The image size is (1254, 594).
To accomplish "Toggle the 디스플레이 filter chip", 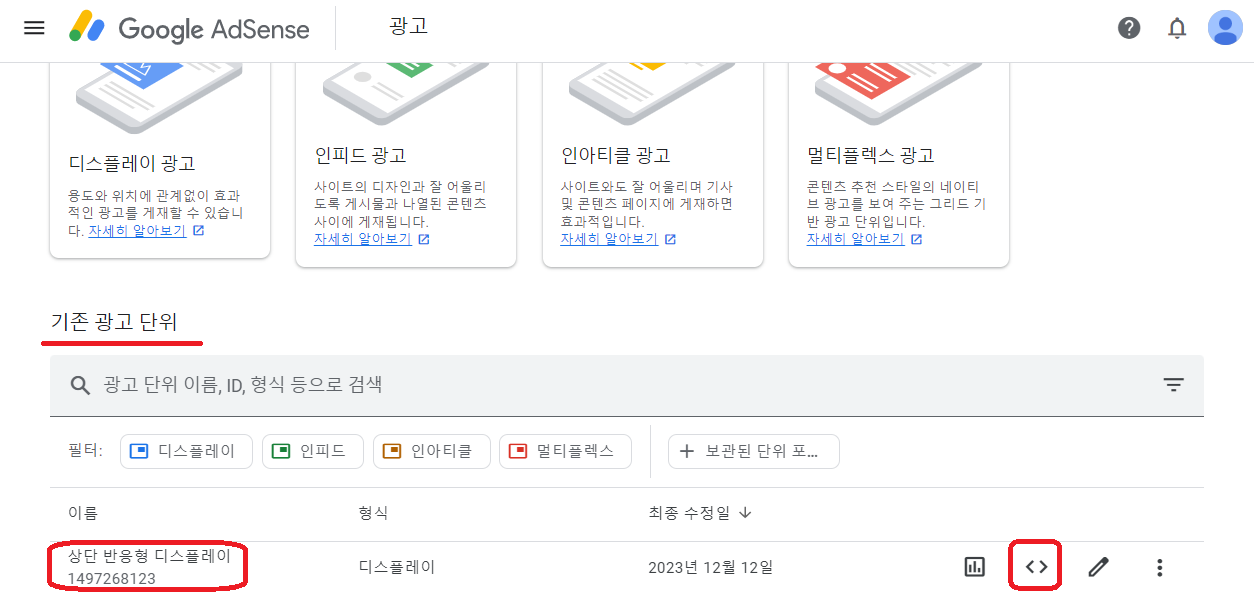I will pos(186,451).
